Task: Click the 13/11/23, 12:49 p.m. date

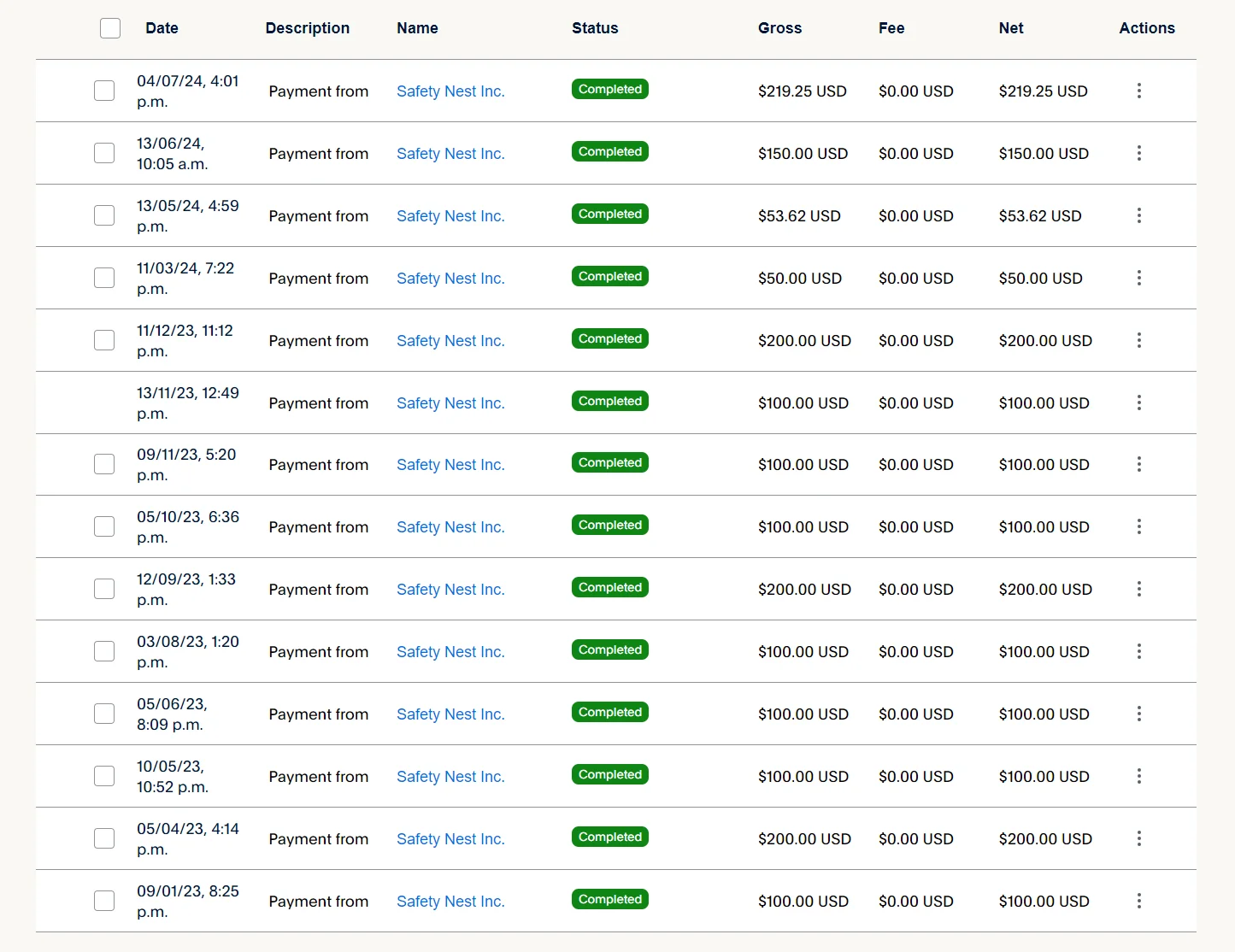Action: tap(188, 403)
